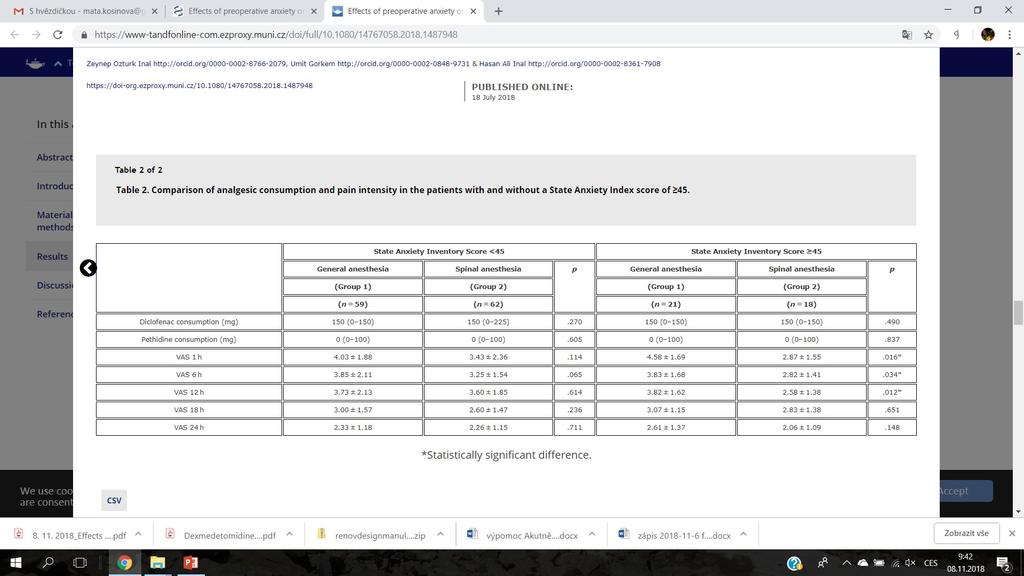Screen dimensions: 1024x576
Task: Open the doi-org.ezproxy.muni.cz article link
Action: [199, 86]
